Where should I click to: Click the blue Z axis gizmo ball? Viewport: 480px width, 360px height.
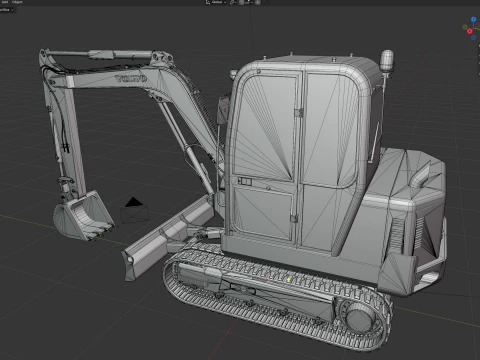pyautogui.click(x=473, y=20)
